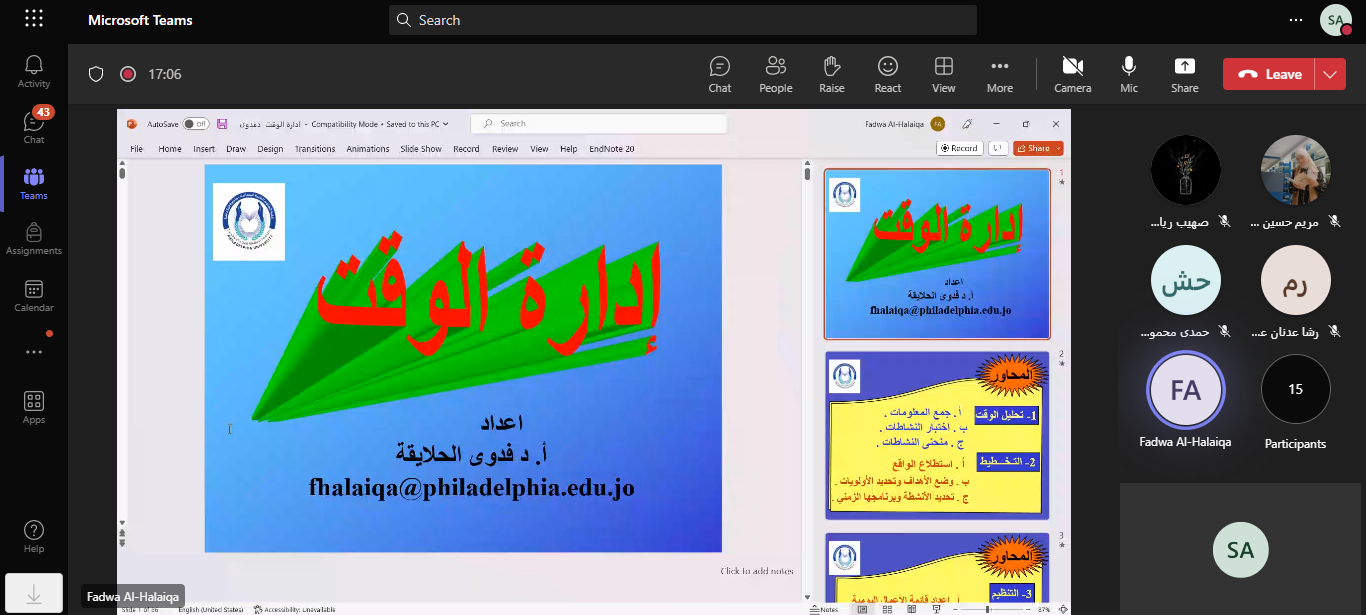Image resolution: width=1366 pixels, height=615 pixels.
Task: Open Apps in the Teams sidebar
Action: (x=34, y=407)
